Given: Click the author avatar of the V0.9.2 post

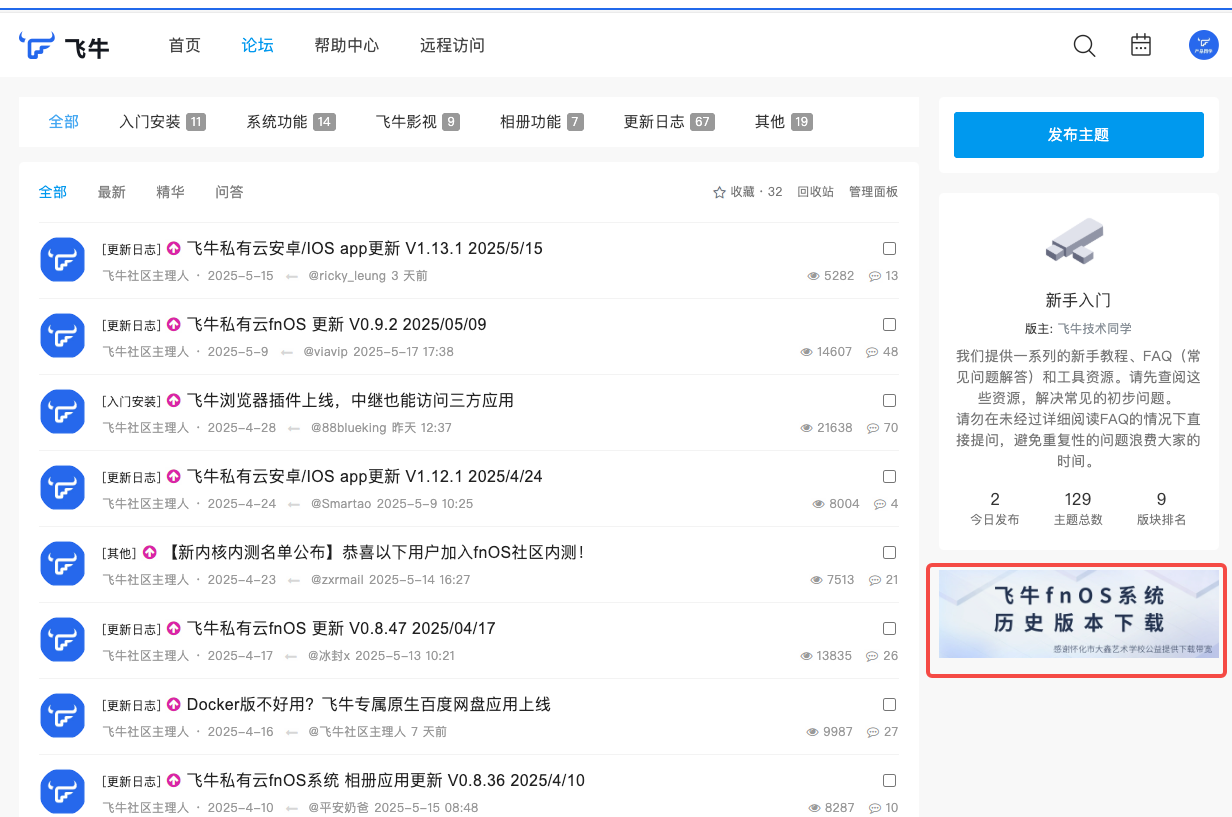Looking at the screenshot, I should (62, 336).
